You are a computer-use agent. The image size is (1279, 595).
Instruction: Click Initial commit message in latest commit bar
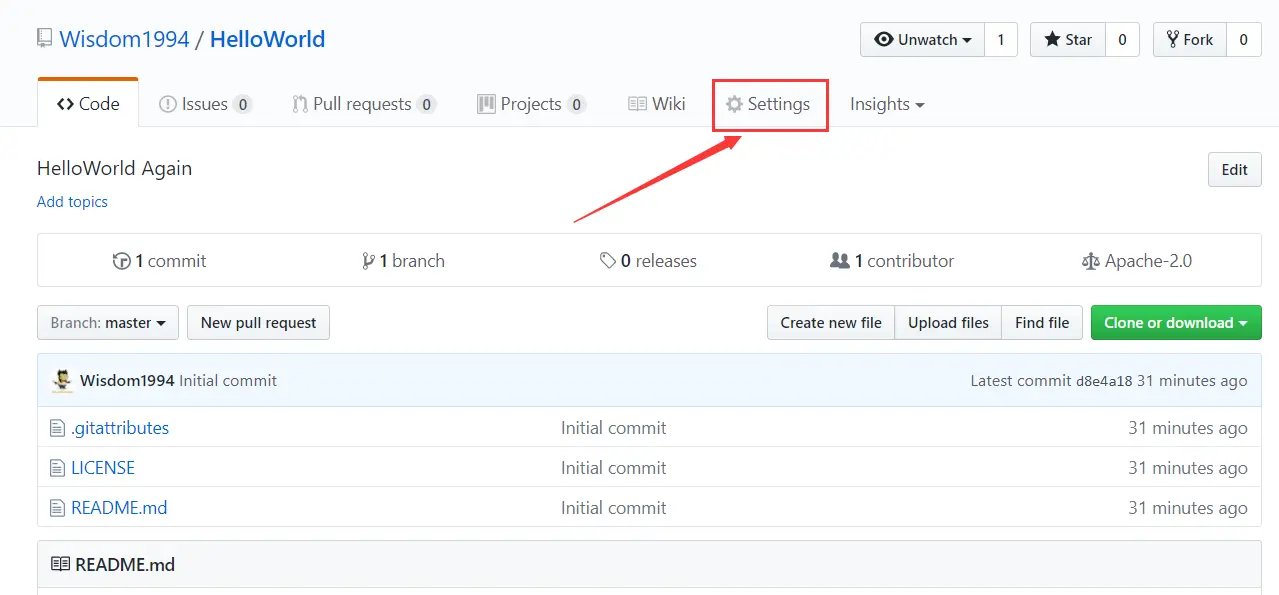pyautogui.click(x=228, y=381)
